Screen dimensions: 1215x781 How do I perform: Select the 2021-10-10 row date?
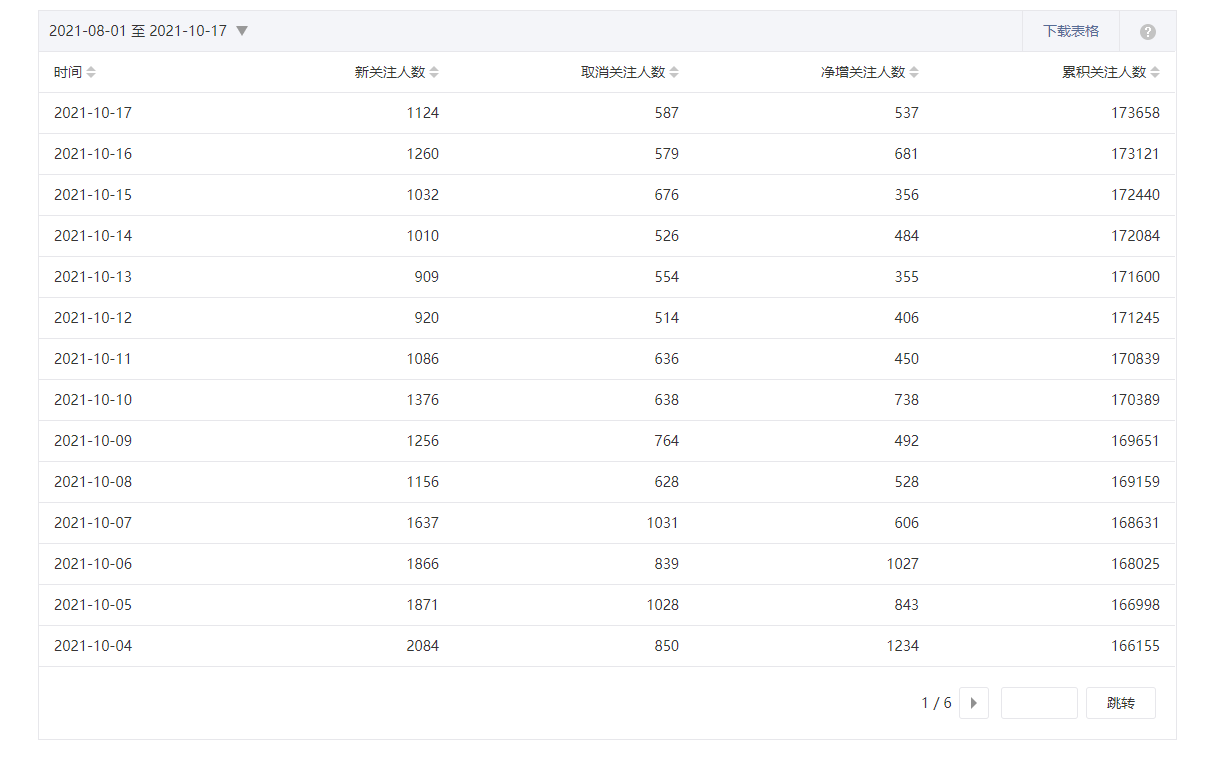coord(93,400)
